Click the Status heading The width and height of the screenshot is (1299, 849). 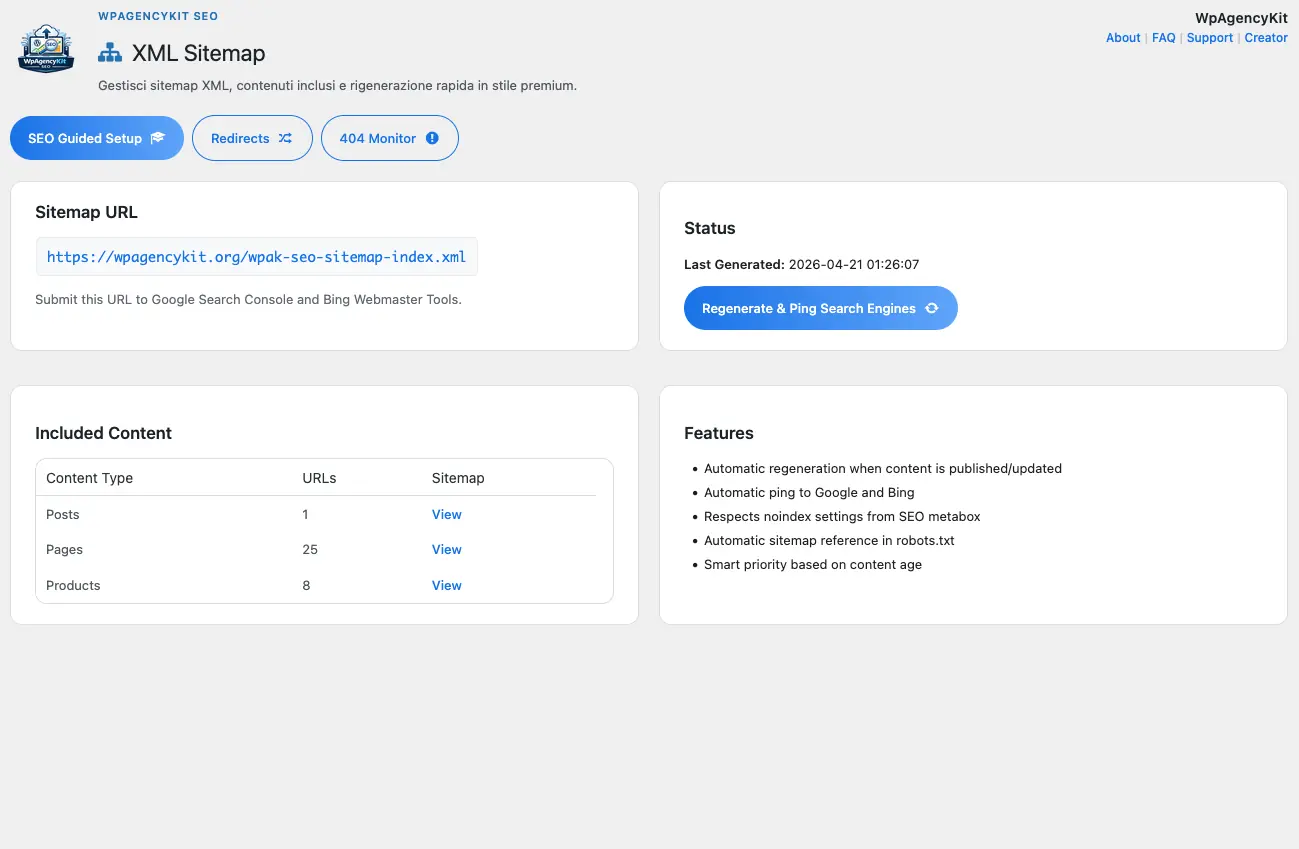coord(710,228)
